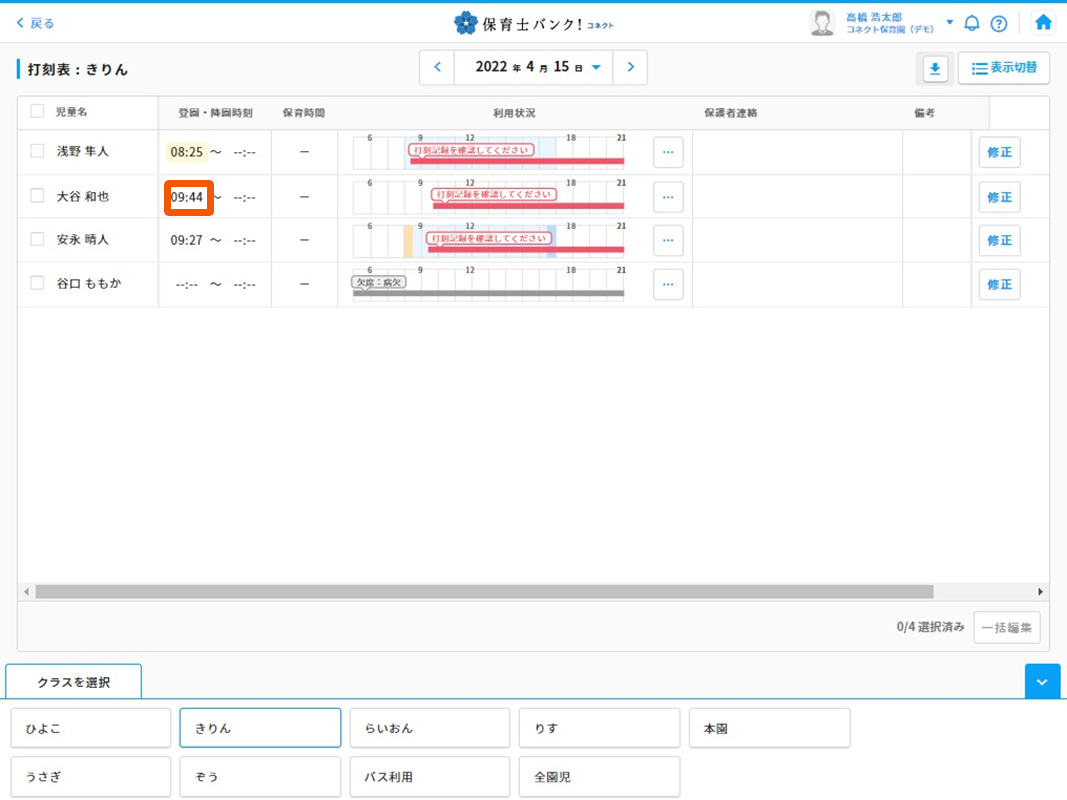Click the download icon button
Image resolution: width=1067 pixels, height=800 pixels.
935,68
